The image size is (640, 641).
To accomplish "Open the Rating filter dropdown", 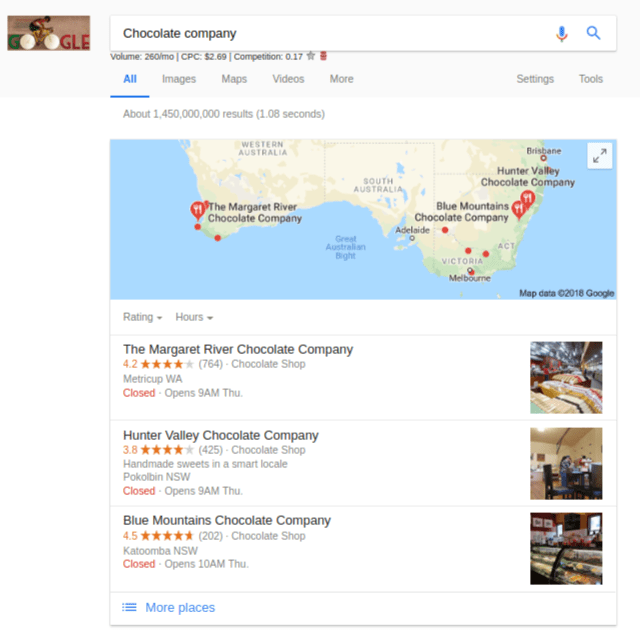I will pyautogui.click(x=142, y=317).
